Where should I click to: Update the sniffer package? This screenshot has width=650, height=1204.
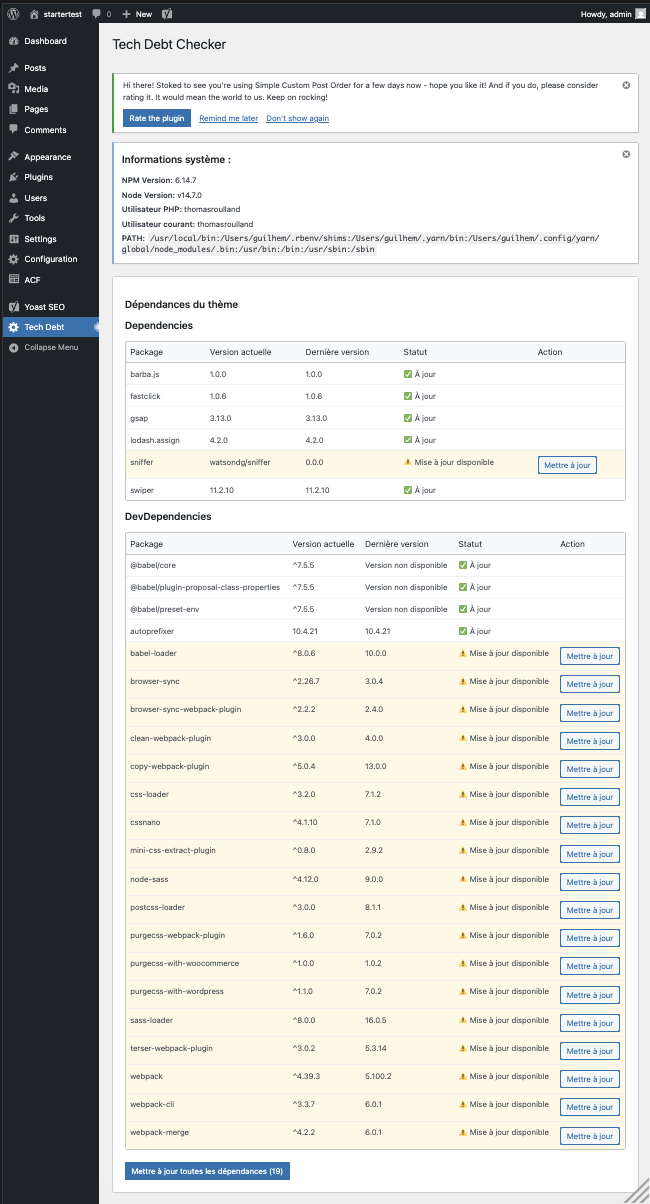[x=567, y=465]
